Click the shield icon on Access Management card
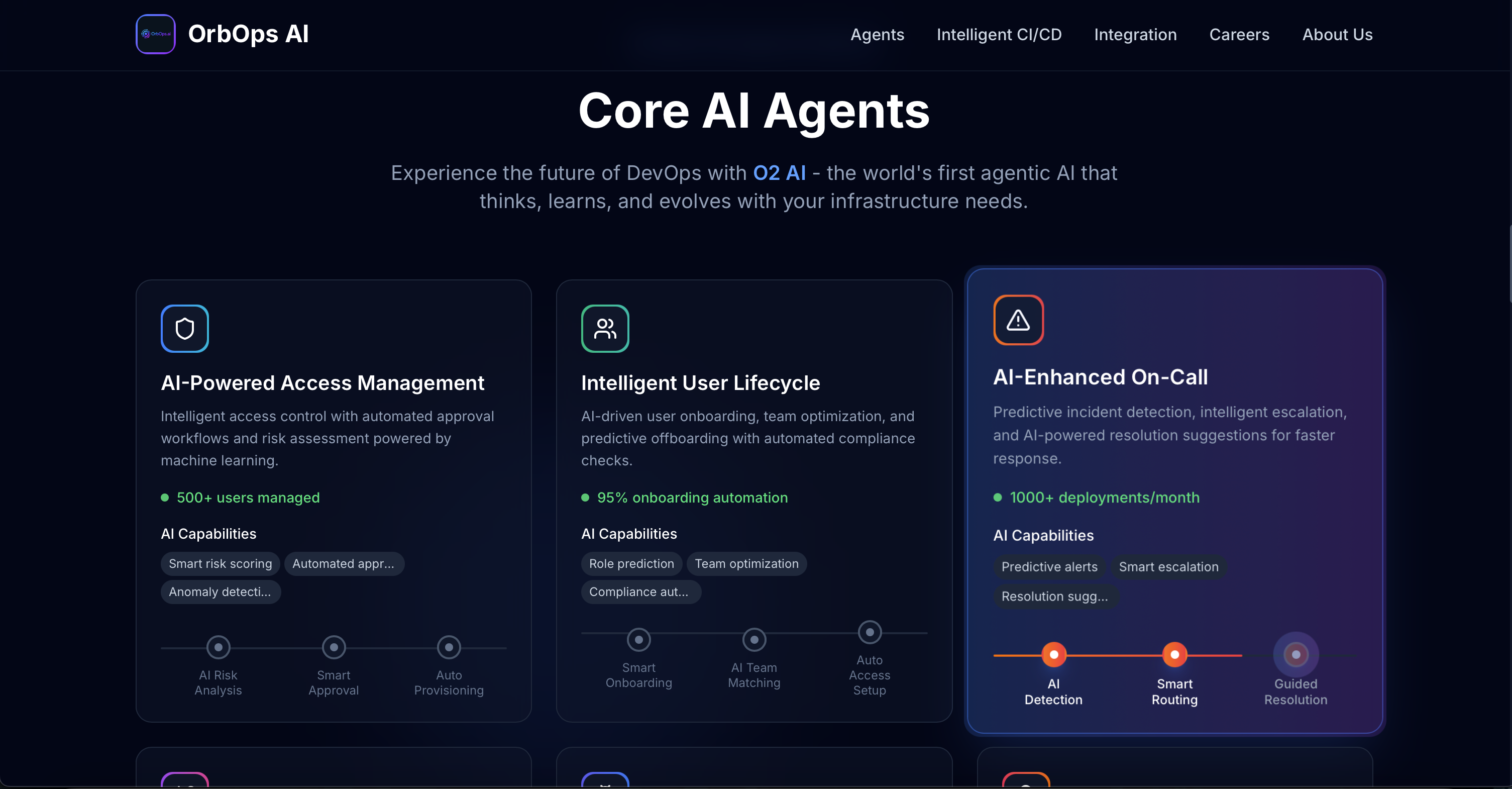Viewport: 1512px width, 789px height. [185, 329]
